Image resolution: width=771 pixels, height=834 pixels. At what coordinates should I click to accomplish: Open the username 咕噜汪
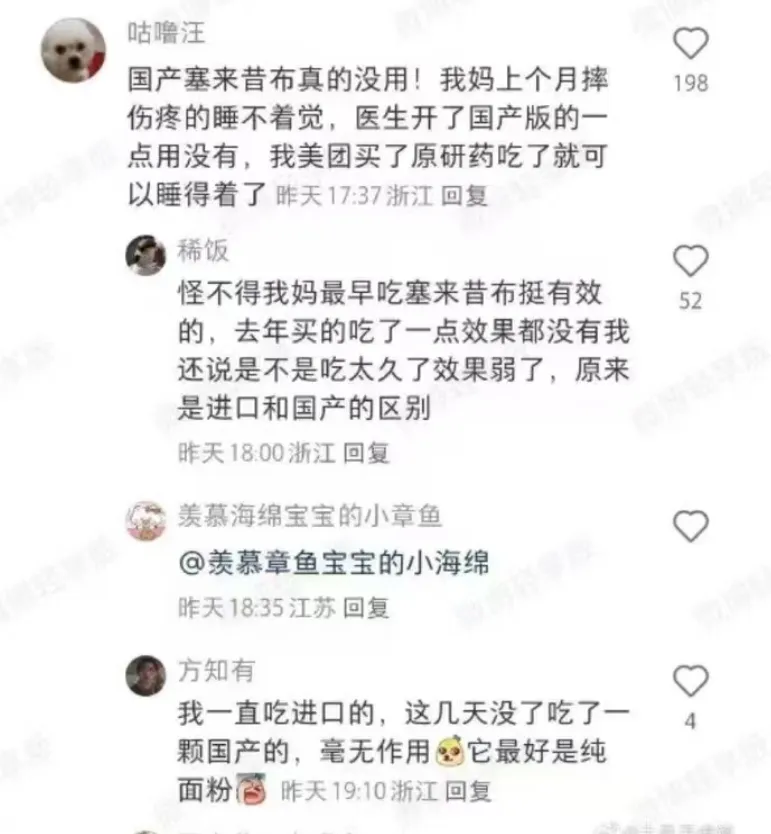166,32
